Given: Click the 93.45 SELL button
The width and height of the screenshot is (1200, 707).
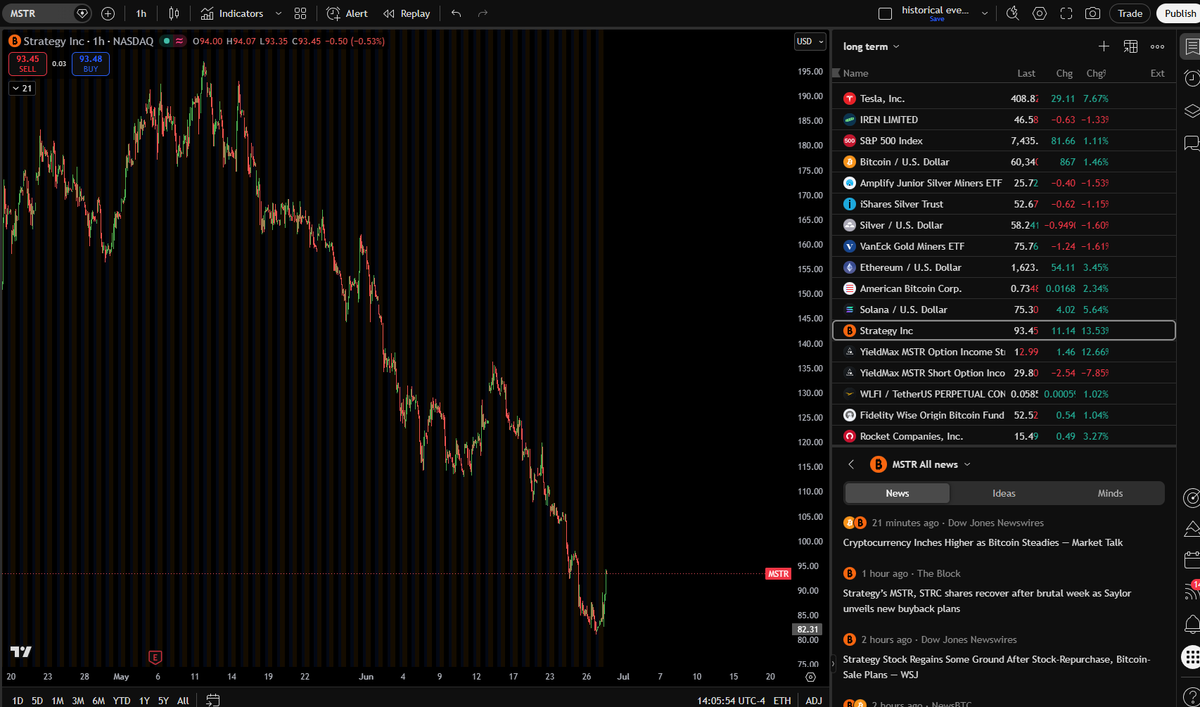Looking at the screenshot, I should click(x=27, y=63).
